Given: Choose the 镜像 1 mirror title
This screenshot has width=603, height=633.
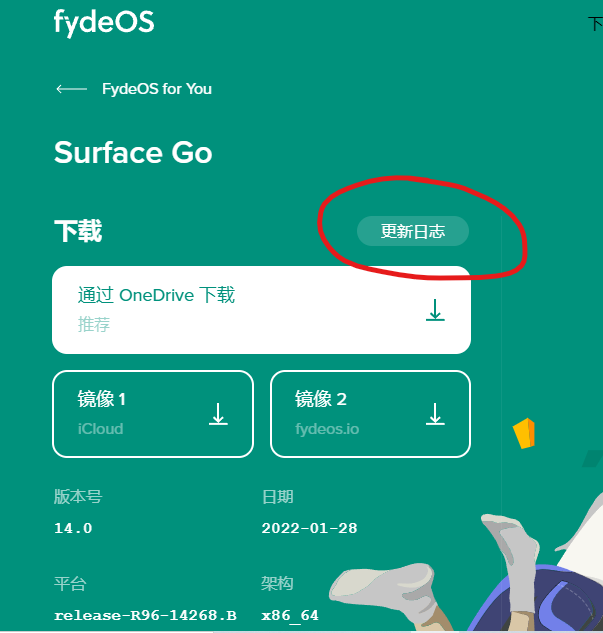Looking at the screenshot, I should (102, 399).
